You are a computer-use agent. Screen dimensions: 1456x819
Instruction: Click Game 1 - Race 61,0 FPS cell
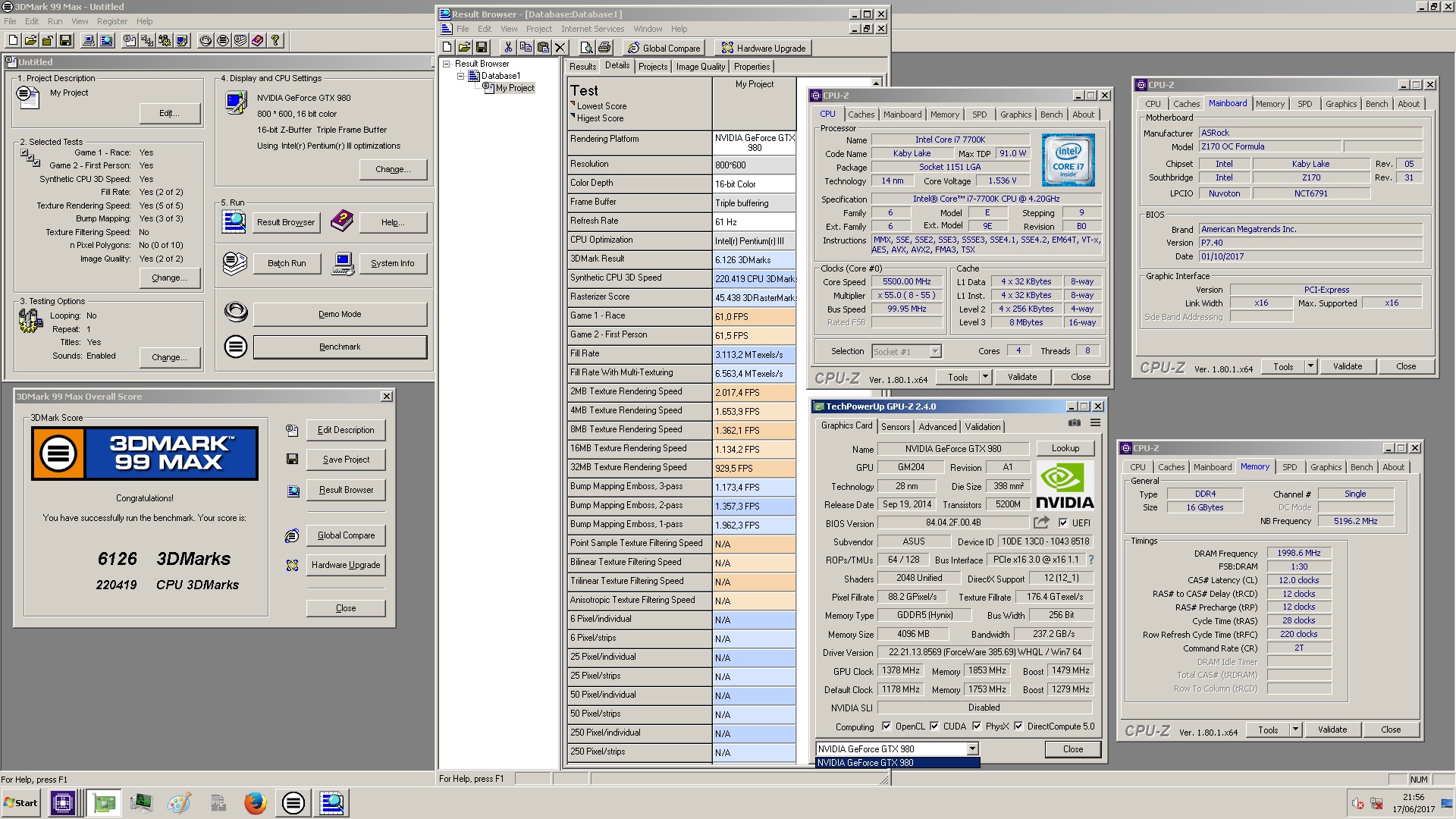pos(754,316)
